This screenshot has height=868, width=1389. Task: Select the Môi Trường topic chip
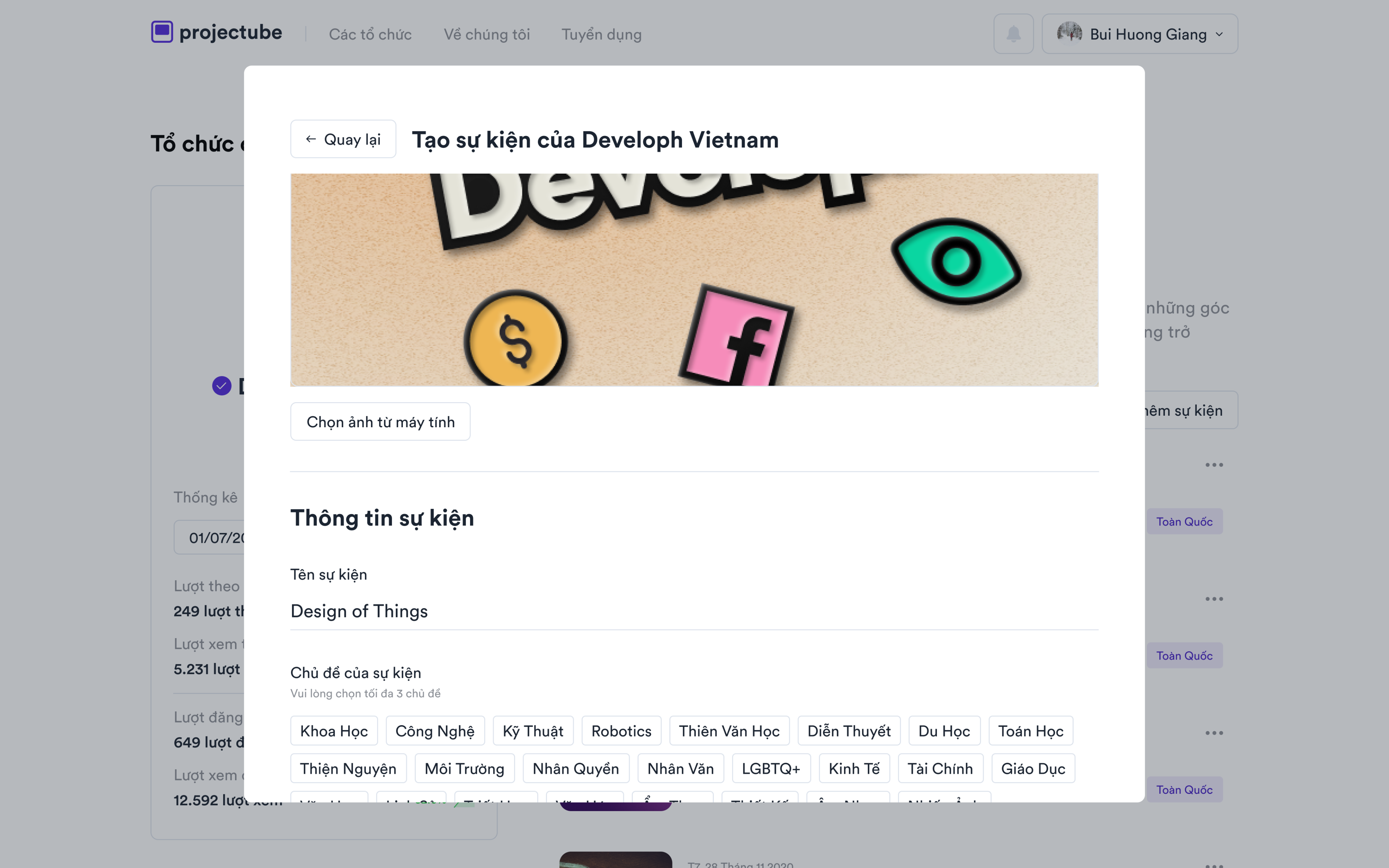(x=464, y=769)
